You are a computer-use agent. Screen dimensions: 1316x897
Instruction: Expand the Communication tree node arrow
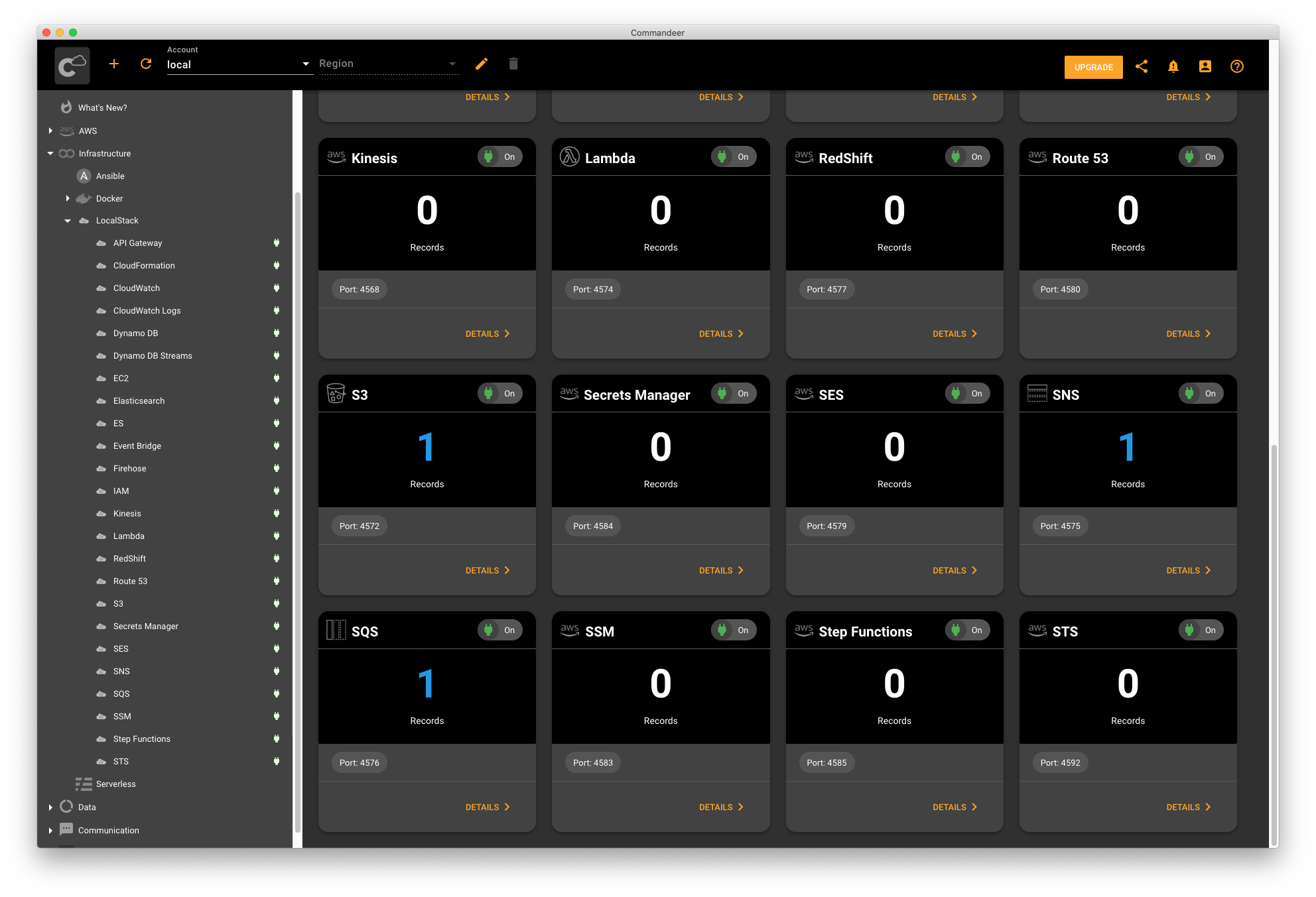(x=50, y=831)
